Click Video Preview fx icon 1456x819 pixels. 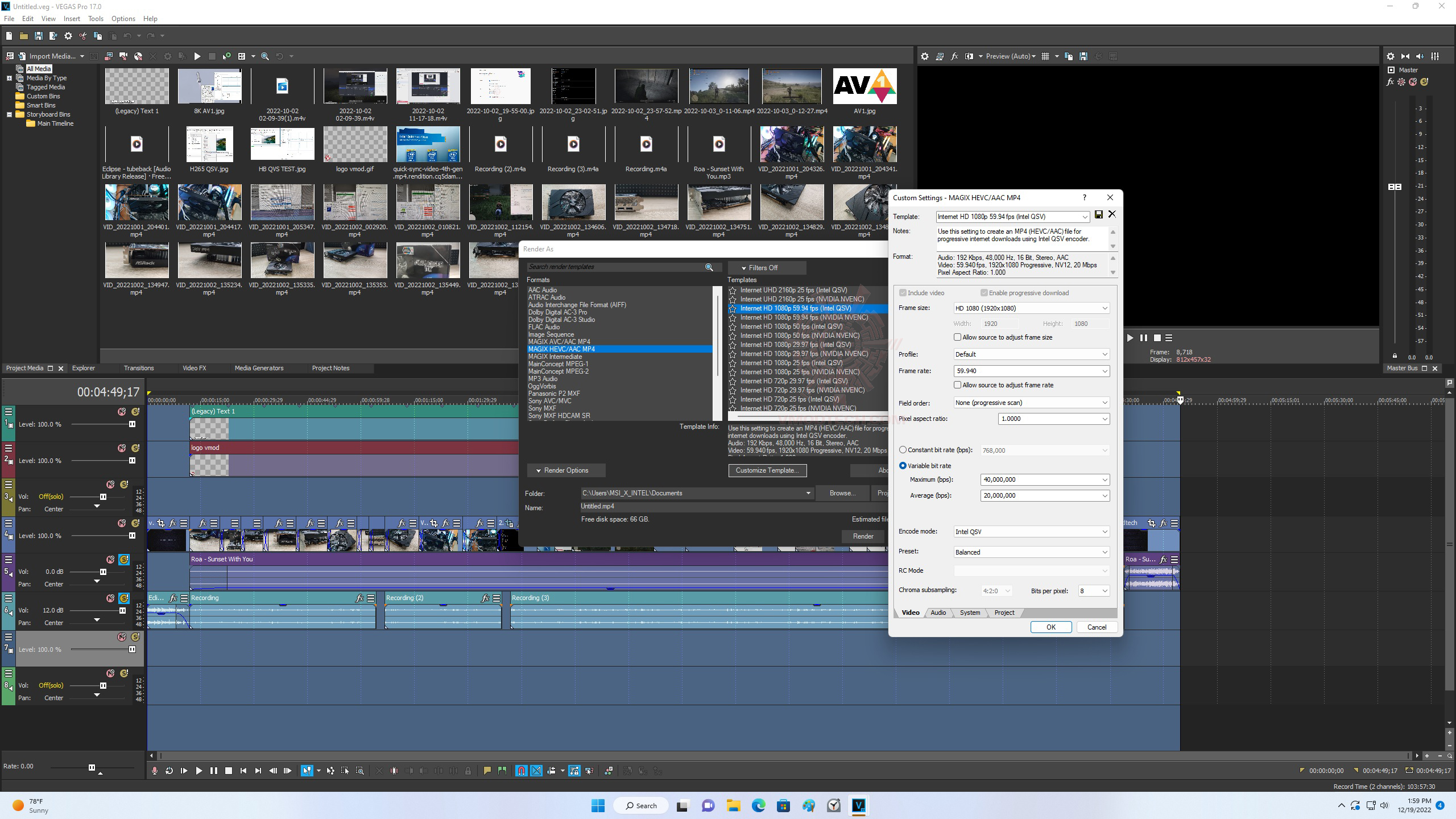(954, 56)
